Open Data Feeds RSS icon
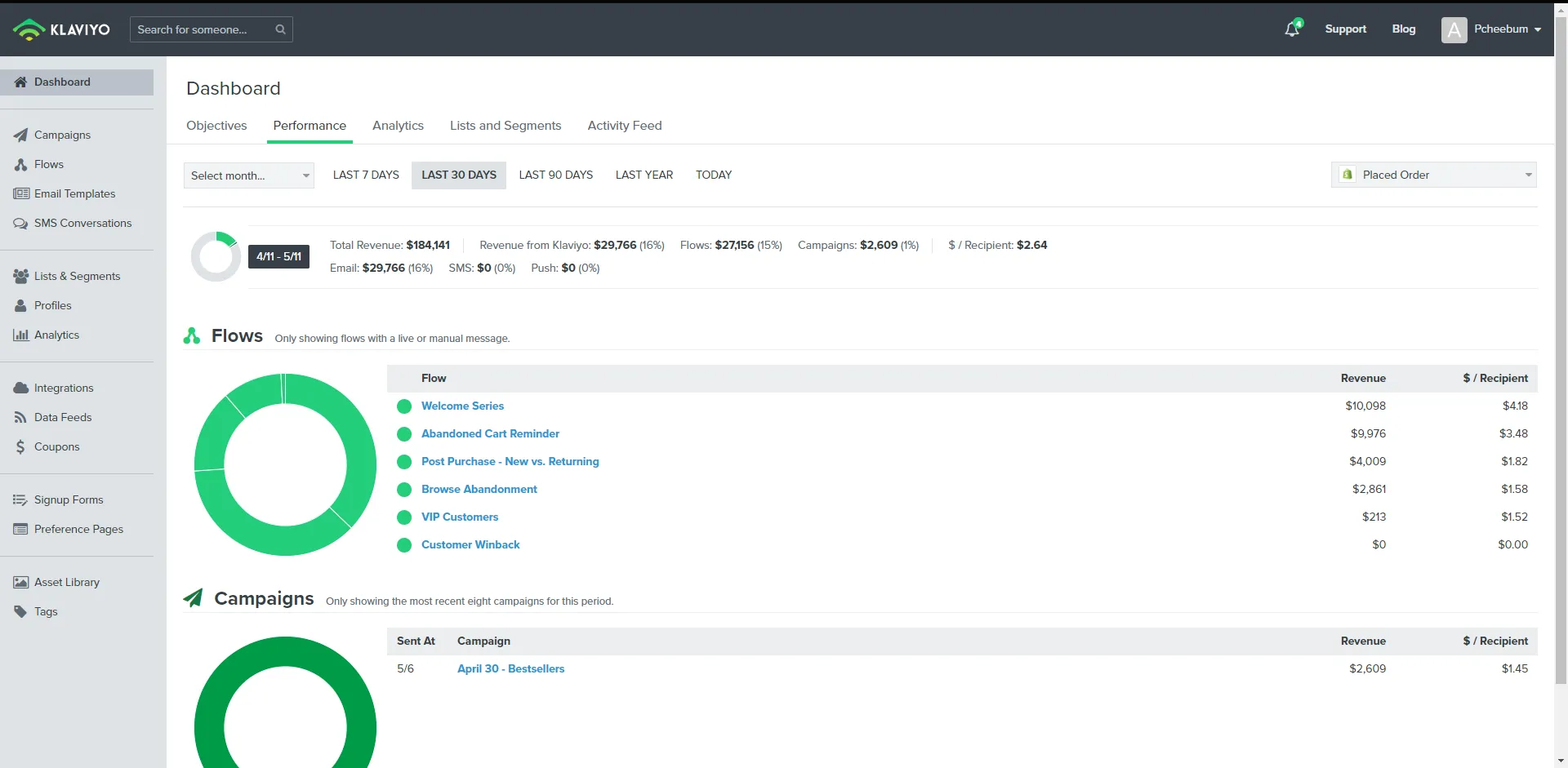Screen dimensions: 1568x768 click(x=20, y=418)
